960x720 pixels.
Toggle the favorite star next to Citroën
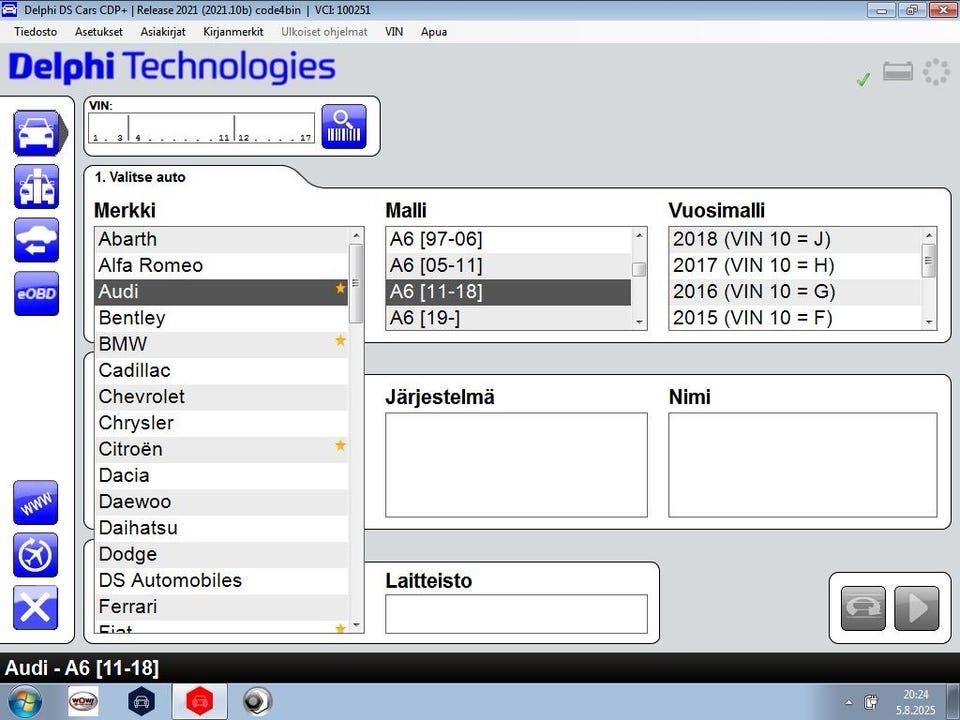(340, 445)
